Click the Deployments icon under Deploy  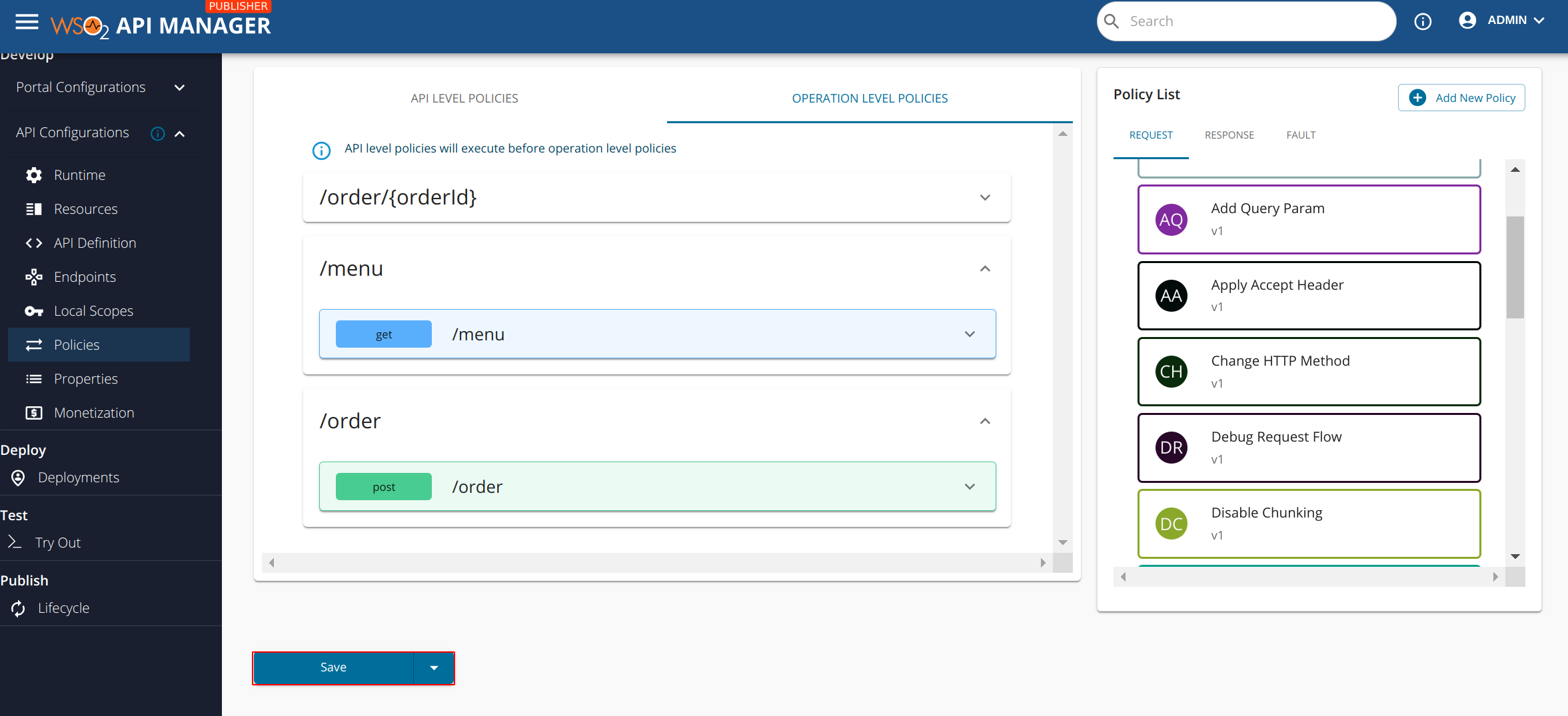[18, 477]
